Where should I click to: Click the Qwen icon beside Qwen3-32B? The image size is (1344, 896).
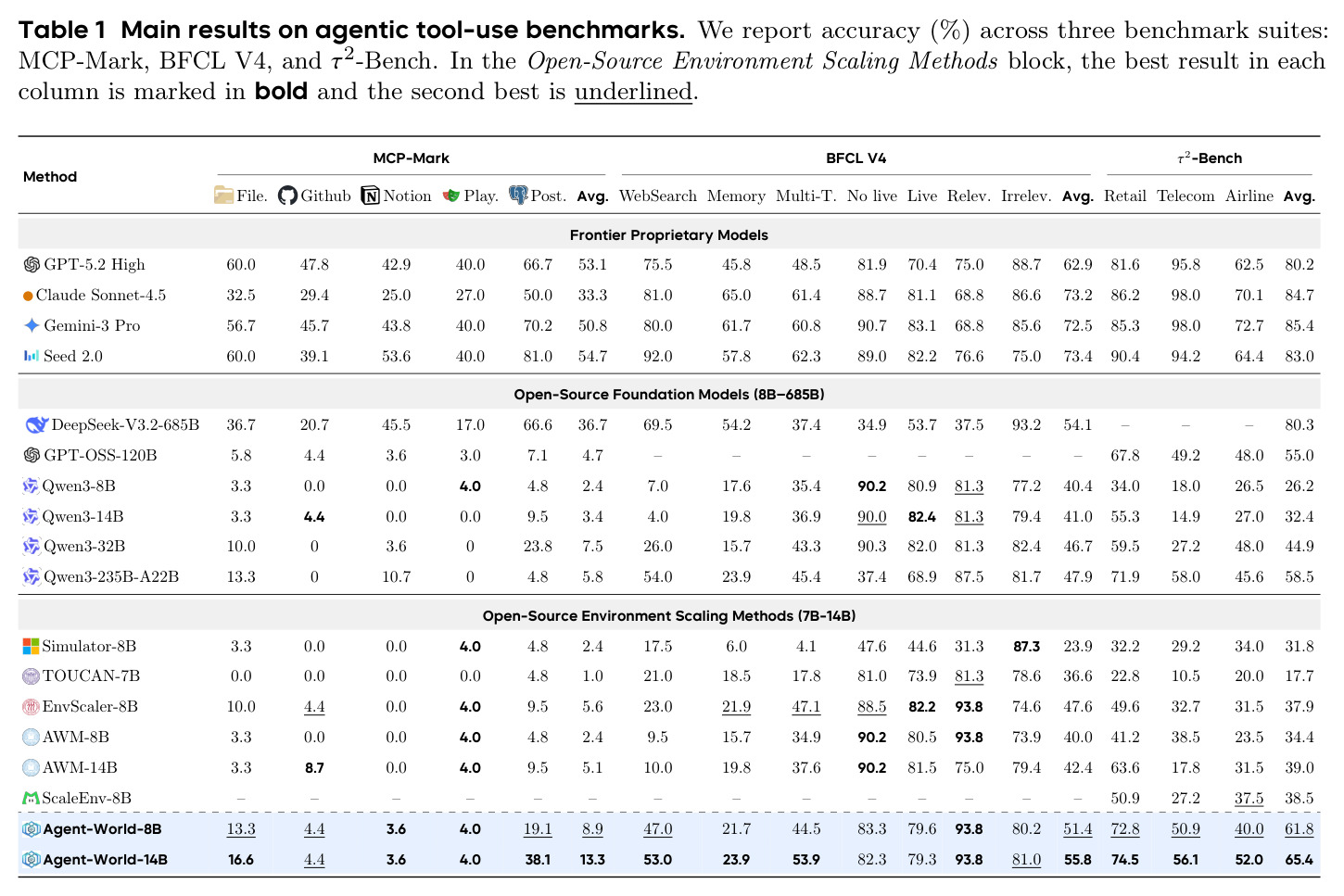tap(31, 547)
